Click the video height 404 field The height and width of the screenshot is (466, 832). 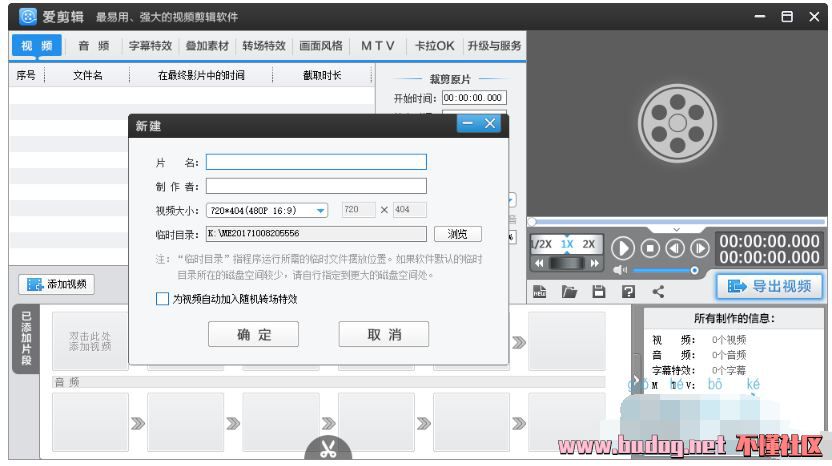(x=409, y=210)
